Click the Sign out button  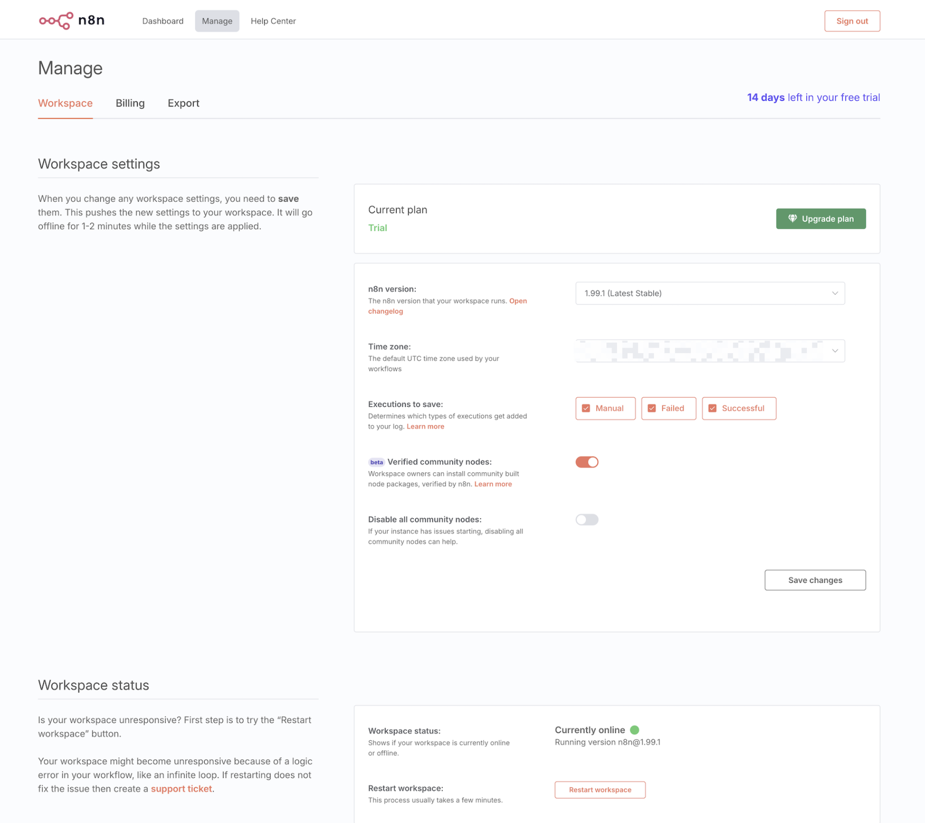[x=852, y=21]
